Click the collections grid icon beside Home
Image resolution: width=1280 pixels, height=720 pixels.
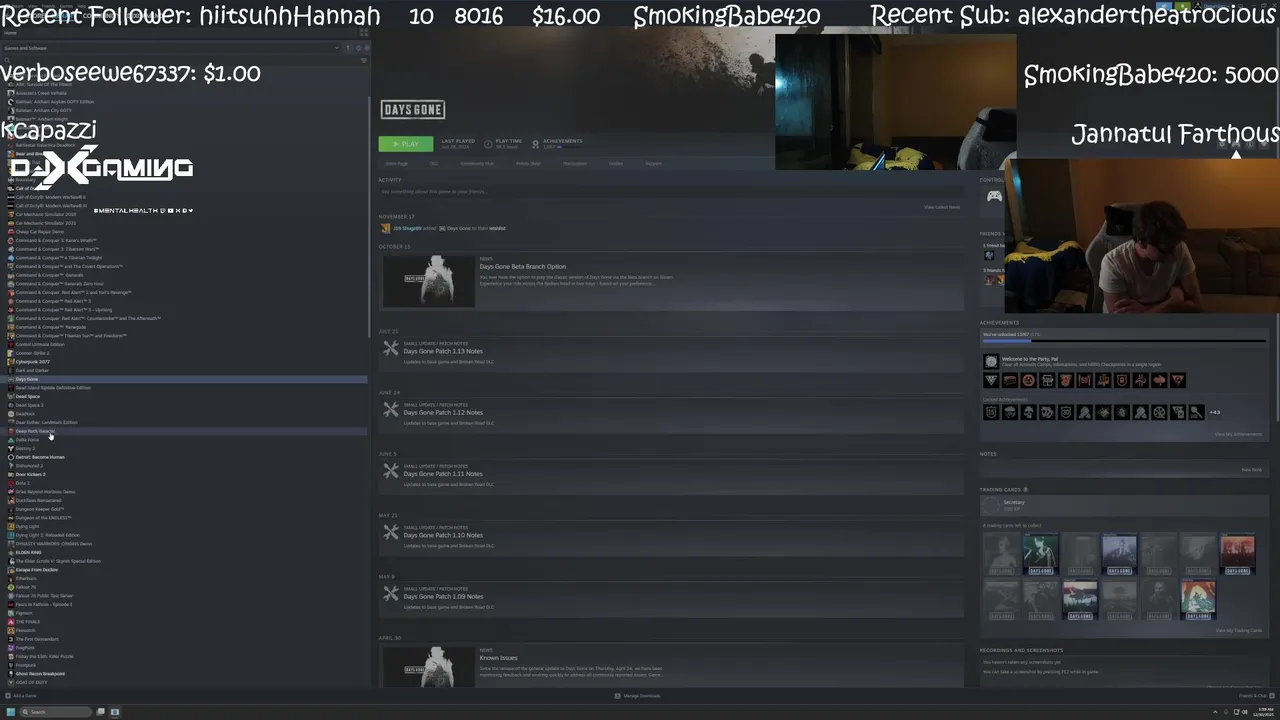click(x=364, y=33)
